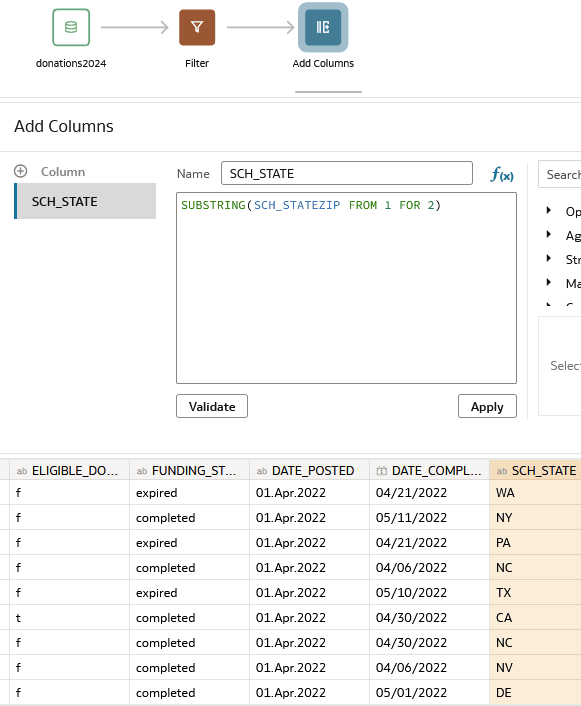Click the plus icon to add Column
The image size is (581, 706).
21,171
